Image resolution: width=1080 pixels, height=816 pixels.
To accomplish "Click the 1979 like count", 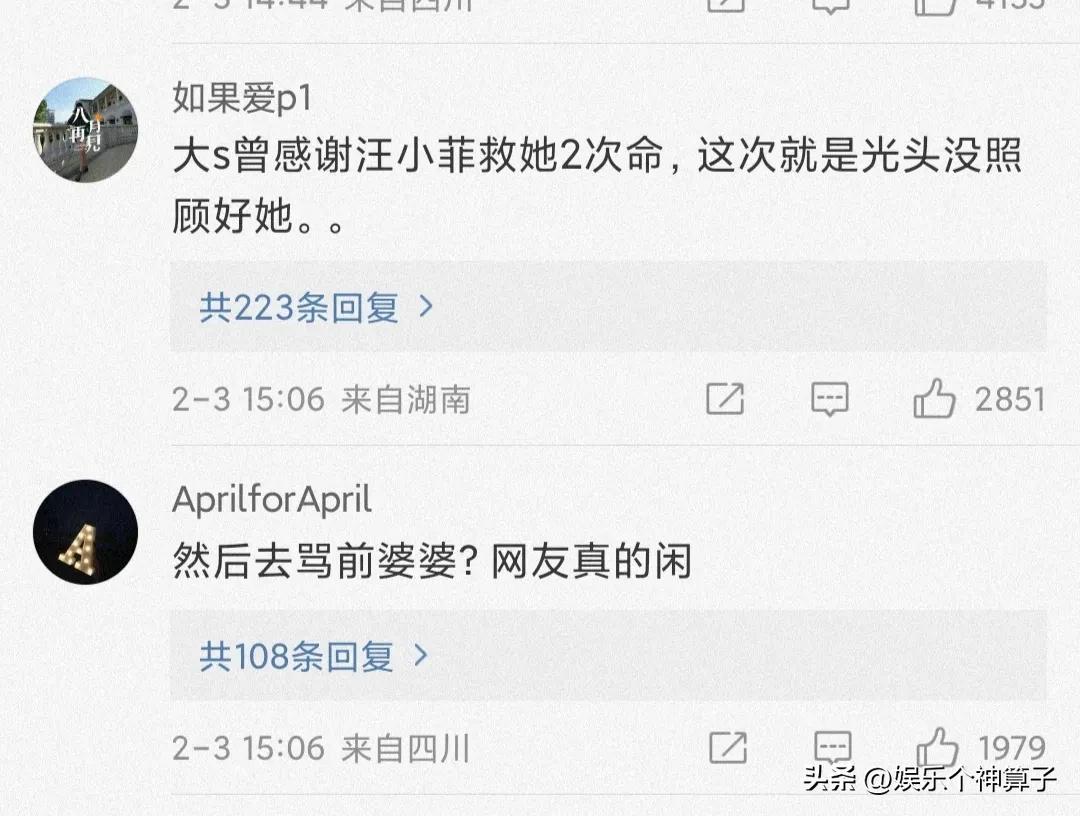I will (1011, 748).
